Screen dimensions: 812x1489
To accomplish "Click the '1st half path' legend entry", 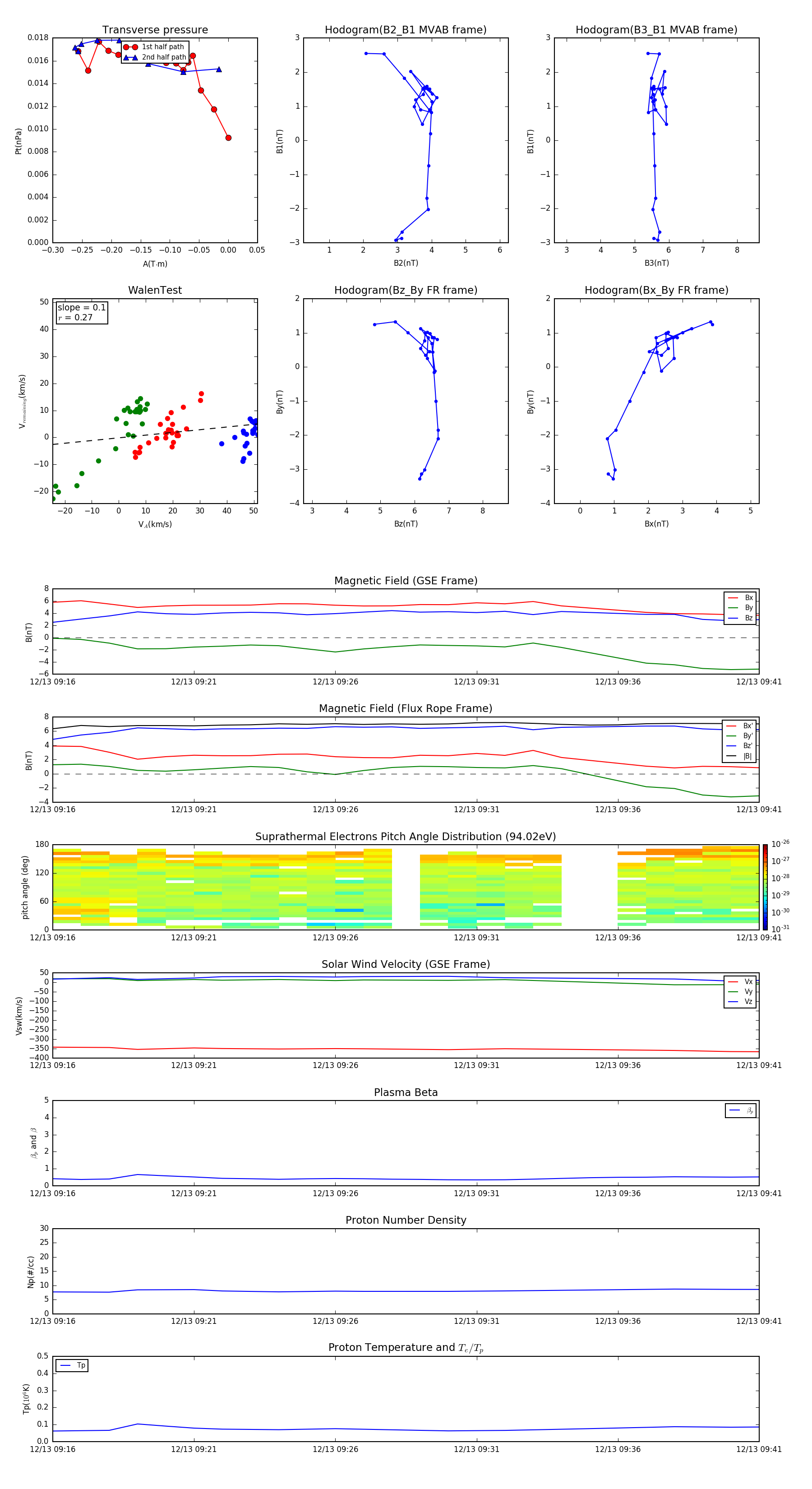I will pyautogui.click(x=154, y=47).
